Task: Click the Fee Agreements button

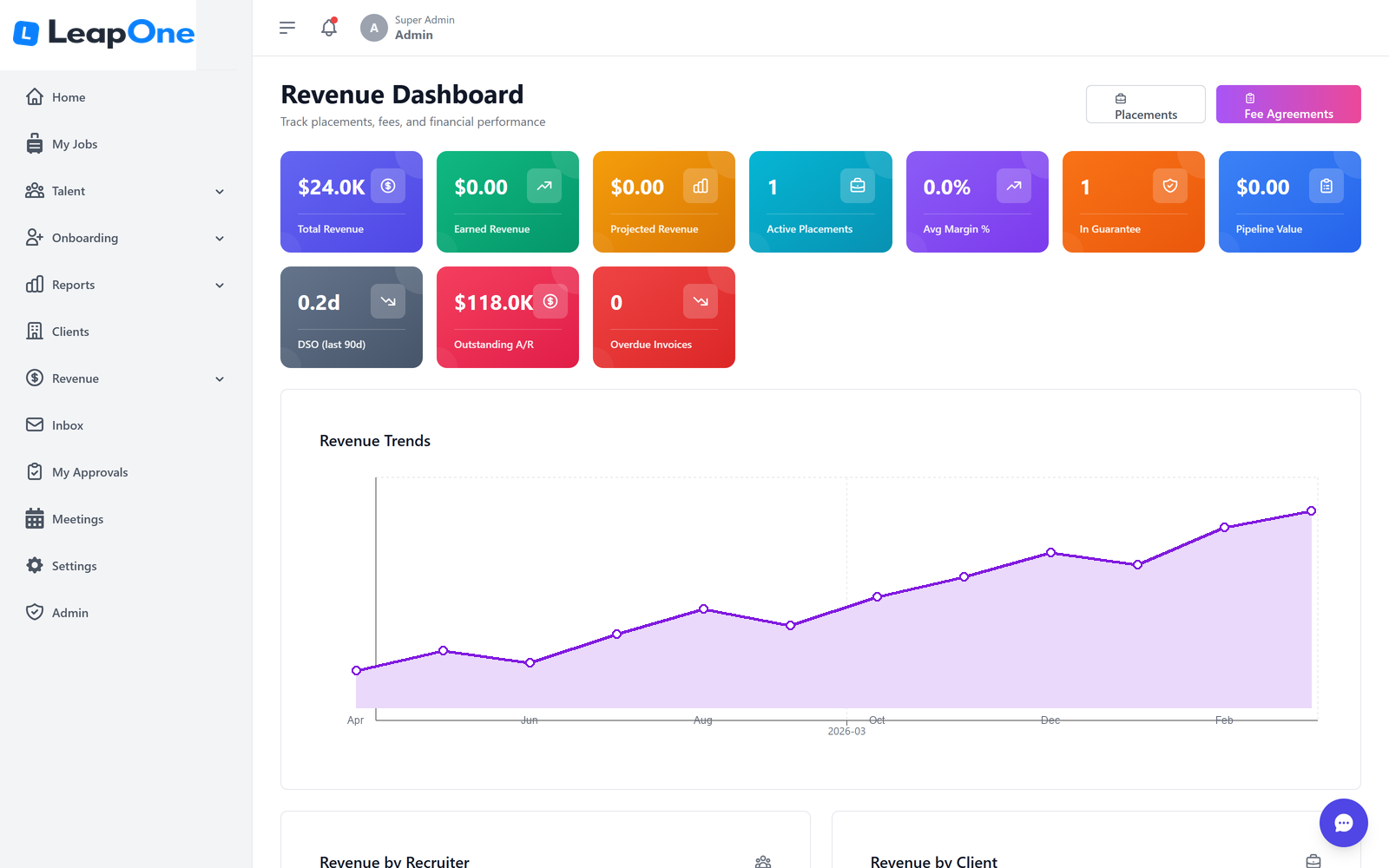Action: [x=1288, y=104]
